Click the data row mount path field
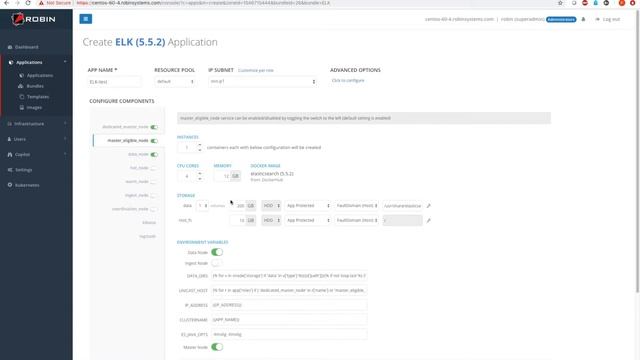Viewport: 640px width, 360px height. pyautogui.click(x=402, y=206)
